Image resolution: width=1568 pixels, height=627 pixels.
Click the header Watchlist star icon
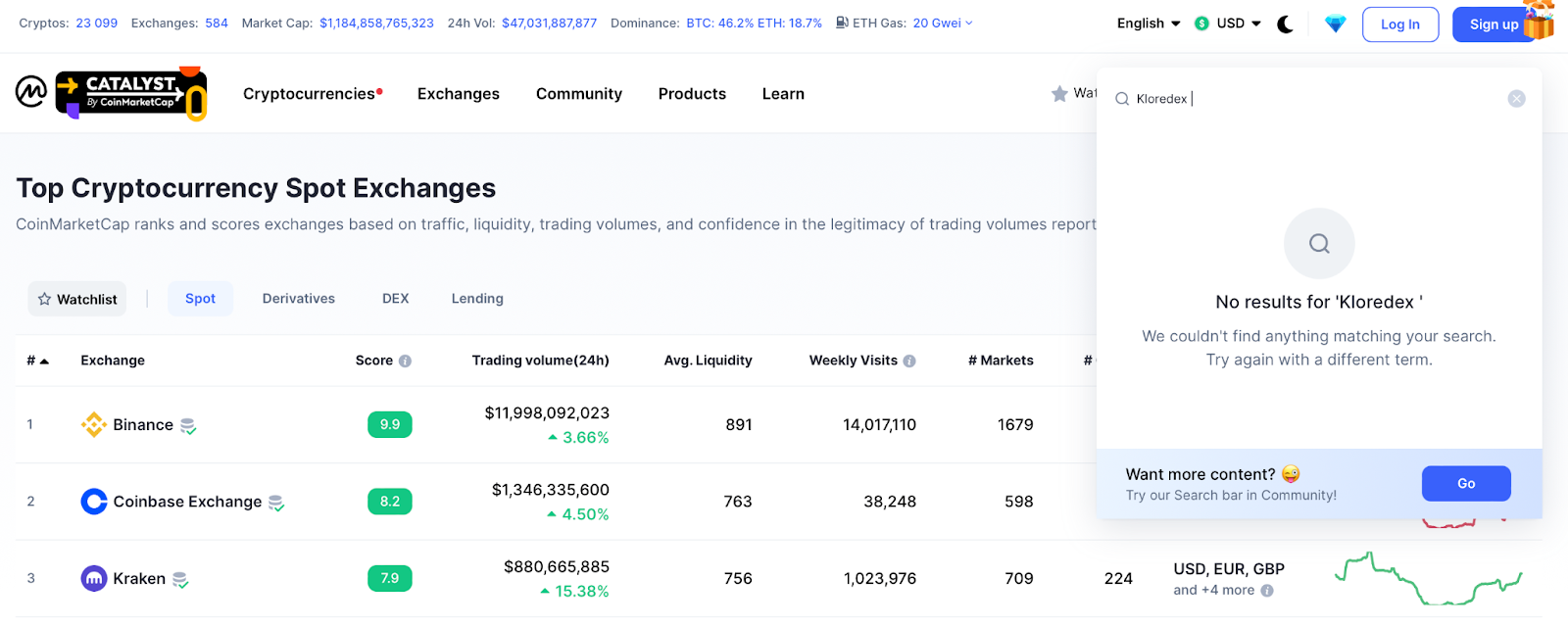1059,94
